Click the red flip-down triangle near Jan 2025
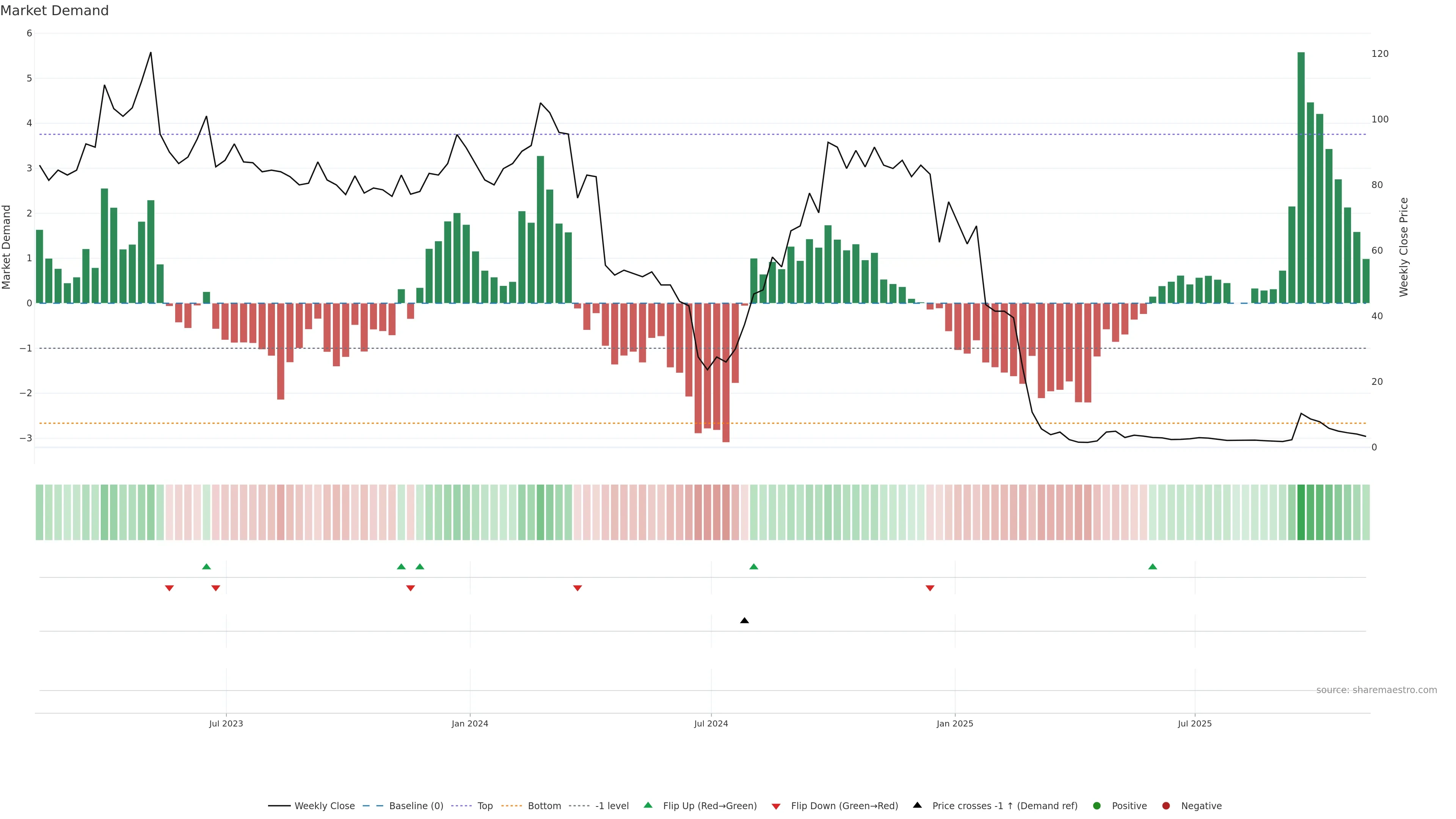1456x819 pixels. click(x=930, y=588)
